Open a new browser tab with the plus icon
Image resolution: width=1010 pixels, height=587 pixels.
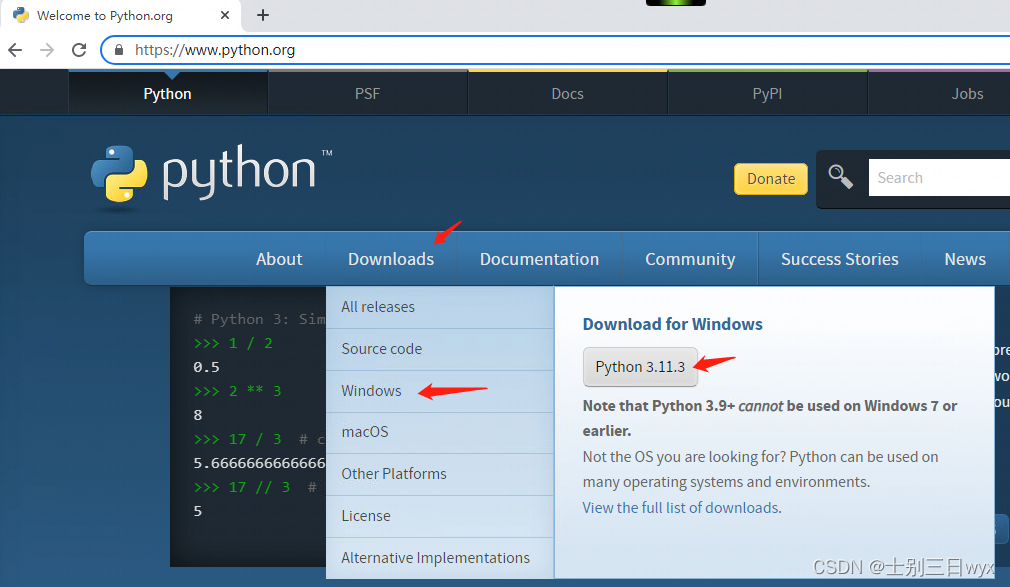[x=262, y=15]
